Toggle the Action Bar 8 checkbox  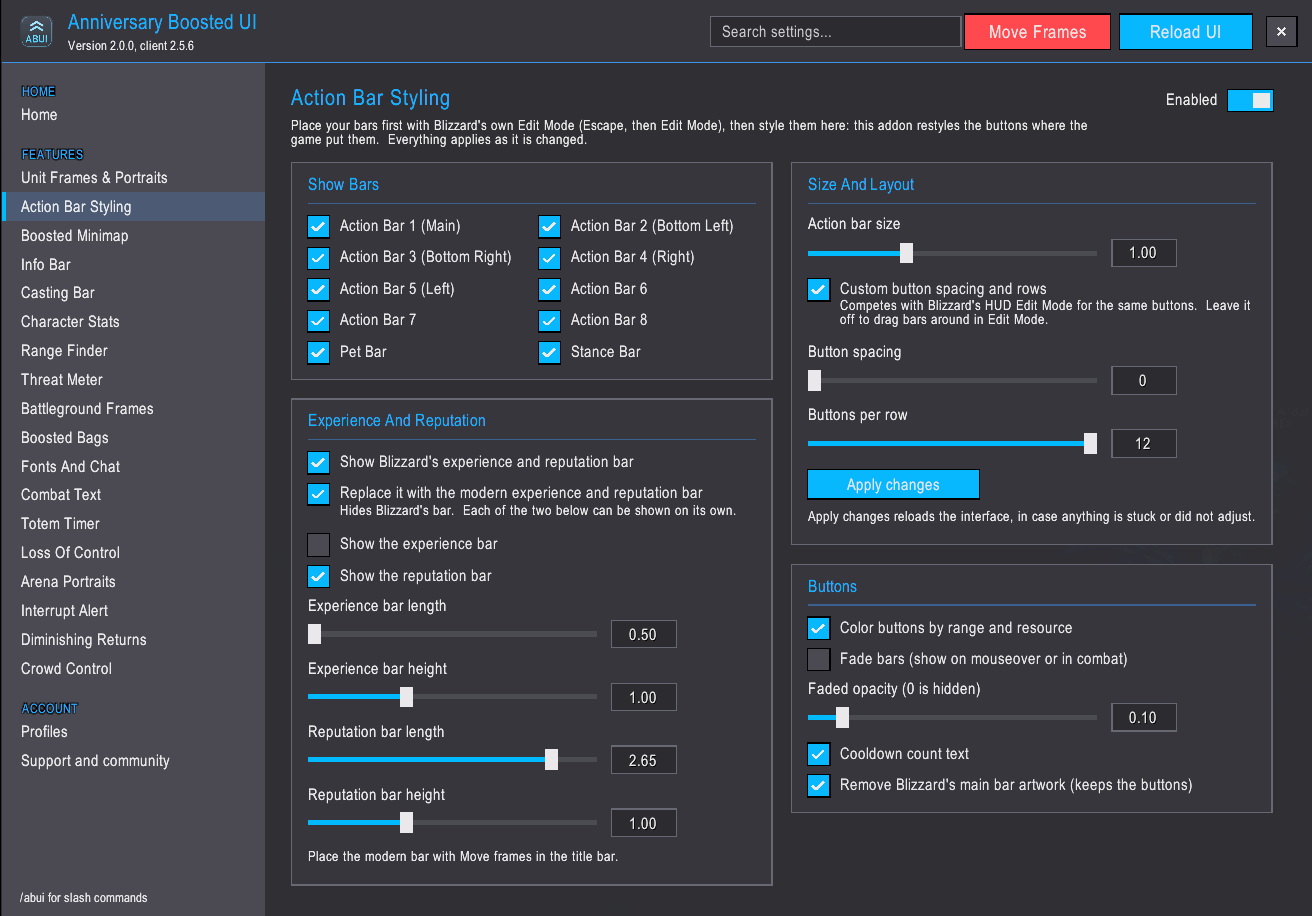pyautogui.click(x=549, y=320)
